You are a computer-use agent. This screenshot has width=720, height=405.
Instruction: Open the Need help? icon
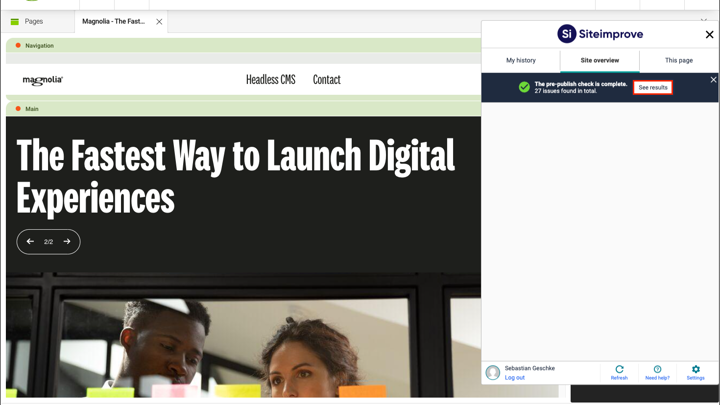pyautogui.click(x=657, y=371)
